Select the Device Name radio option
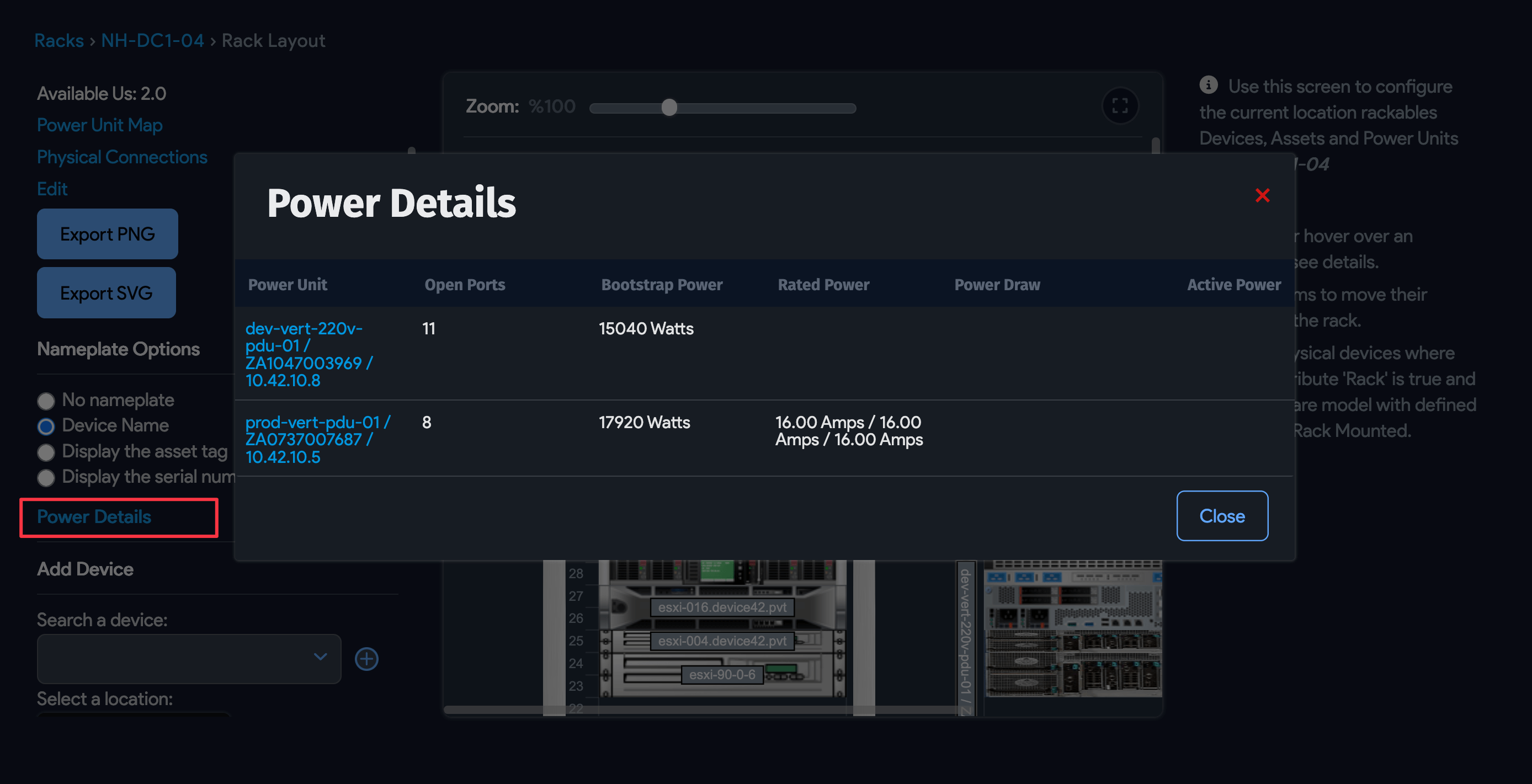Image resolution: width=1532 pixels, height=784 pixels. click(x=46, y=426)
